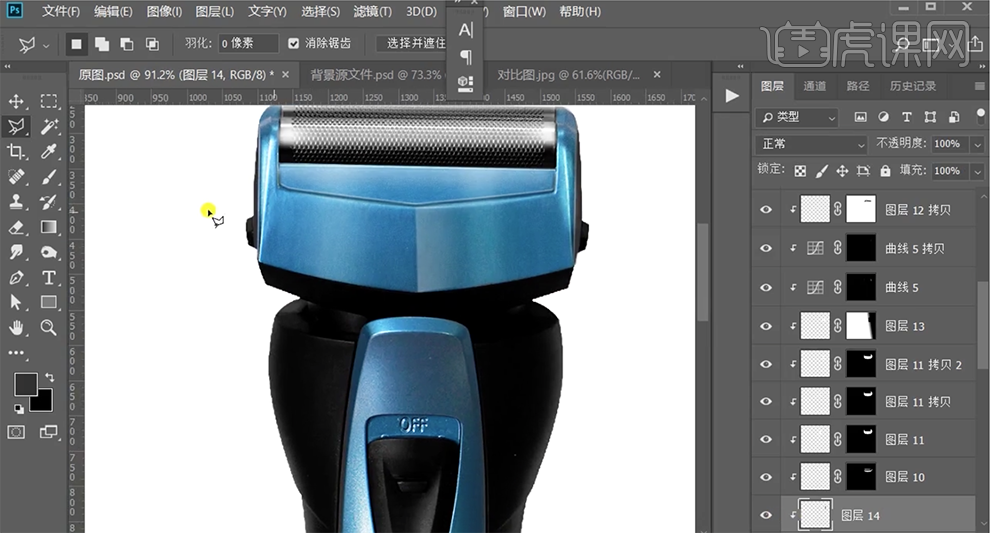Switch to the 通道 panel tab
The height and width of the screenshot is (533, 990).
tap(815, 86)
